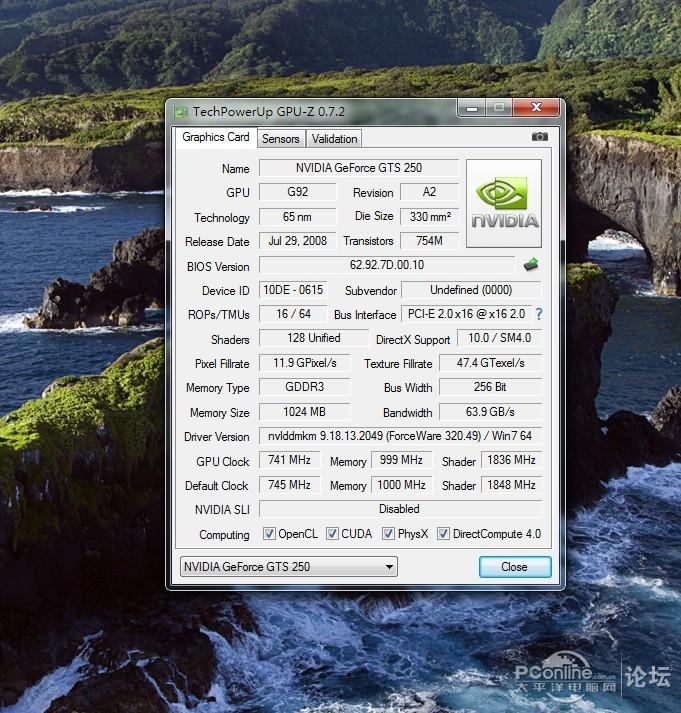Screen dimensions: 681x713
Task: Click the Bandwidth value 63.9 GB/s
Action: (491, 412)
